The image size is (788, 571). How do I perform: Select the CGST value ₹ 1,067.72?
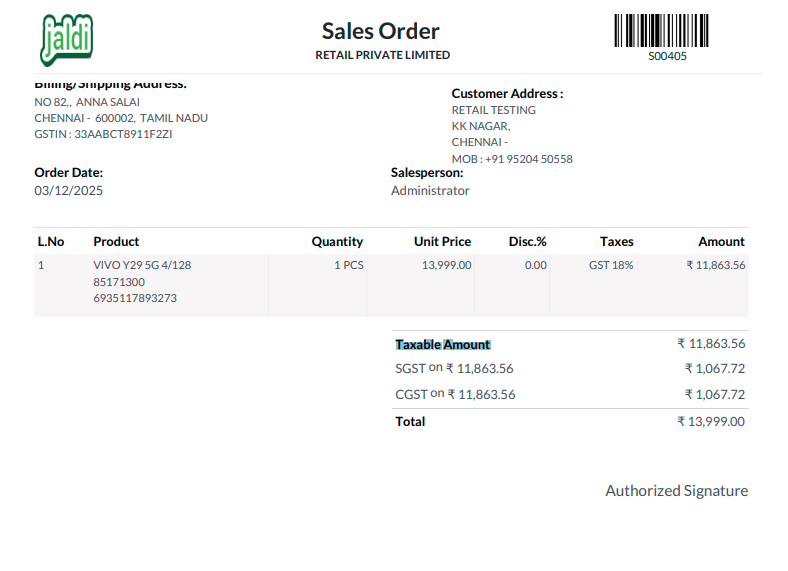coord(715,395)
